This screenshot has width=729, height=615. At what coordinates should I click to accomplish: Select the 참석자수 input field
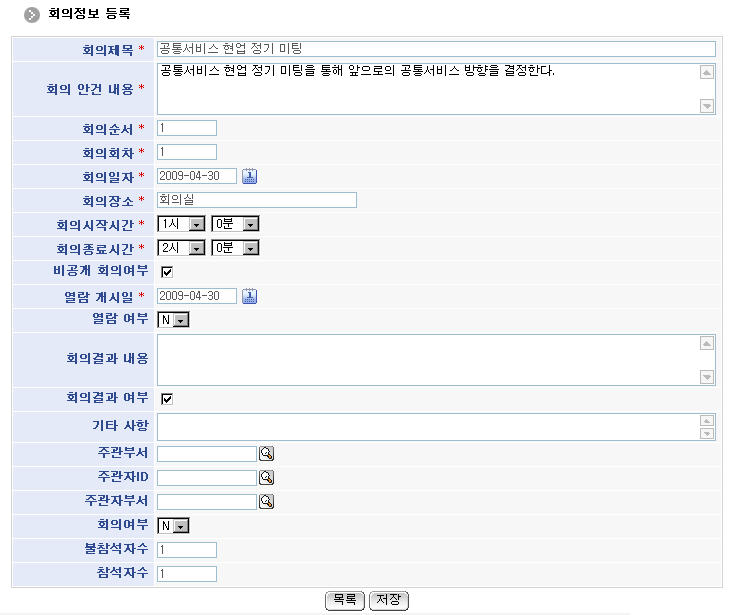coord(187,574)
